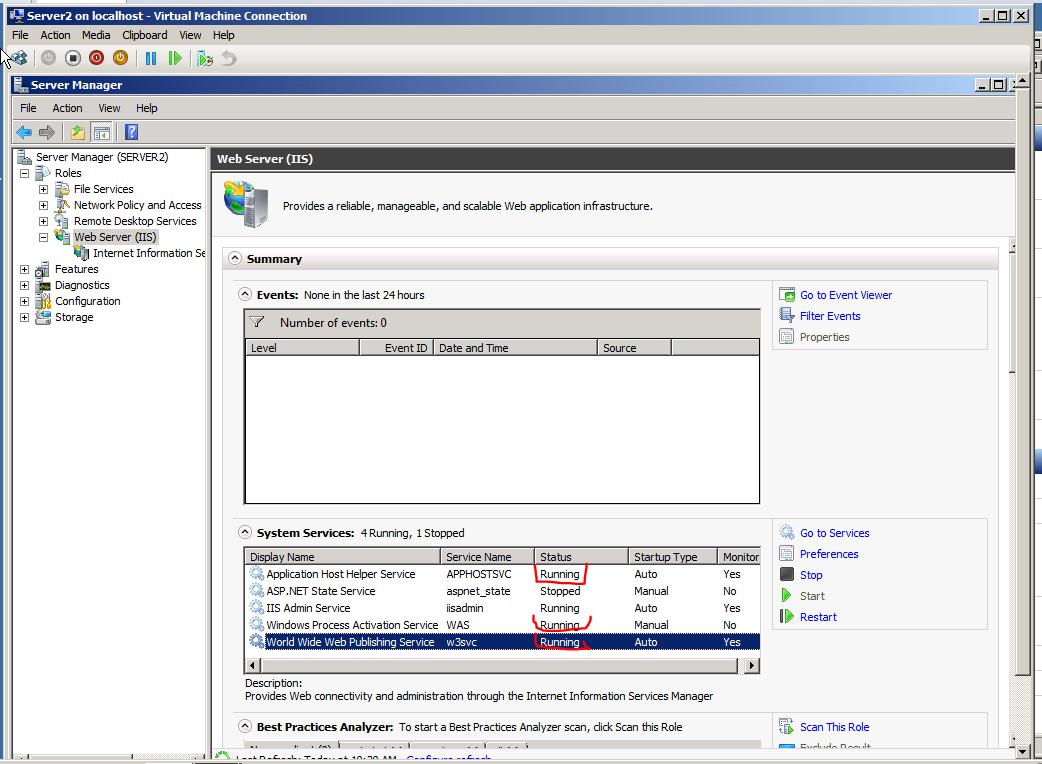Click the Stop link for the service
Viewport: 1042px width, 764px height.
pyautogui.click(x=811, y=575)
